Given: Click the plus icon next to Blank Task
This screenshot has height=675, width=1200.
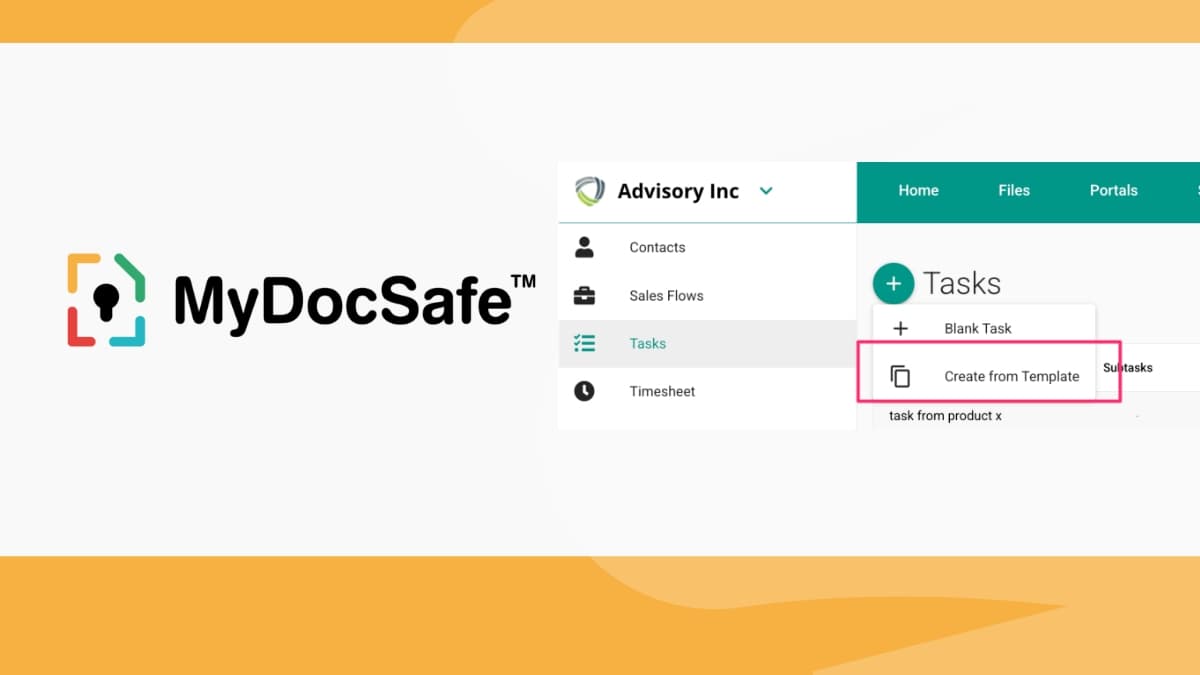Looking at the screenshot, I should click(901, 328).
